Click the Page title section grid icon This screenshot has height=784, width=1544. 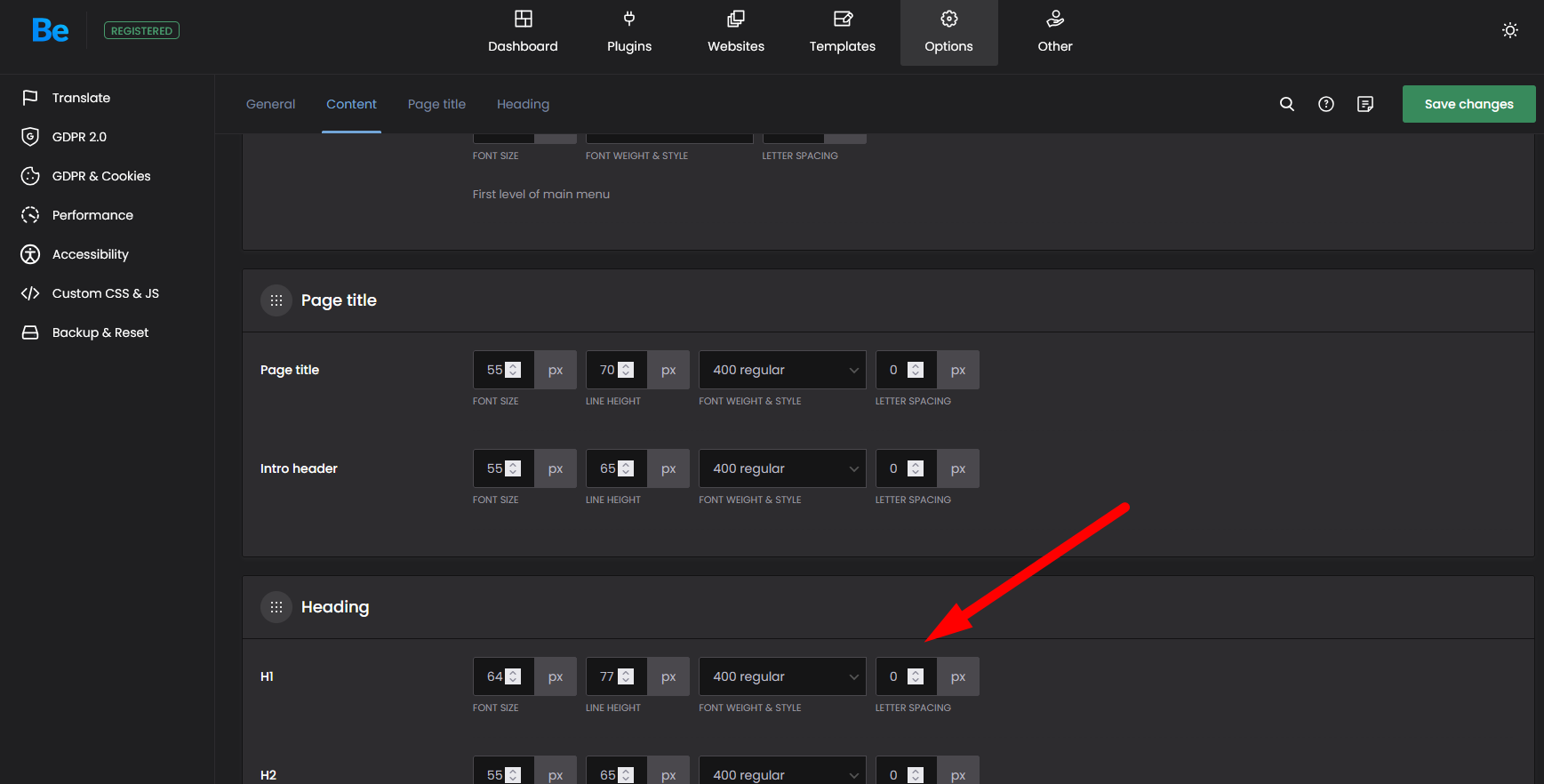coord(276,300)
